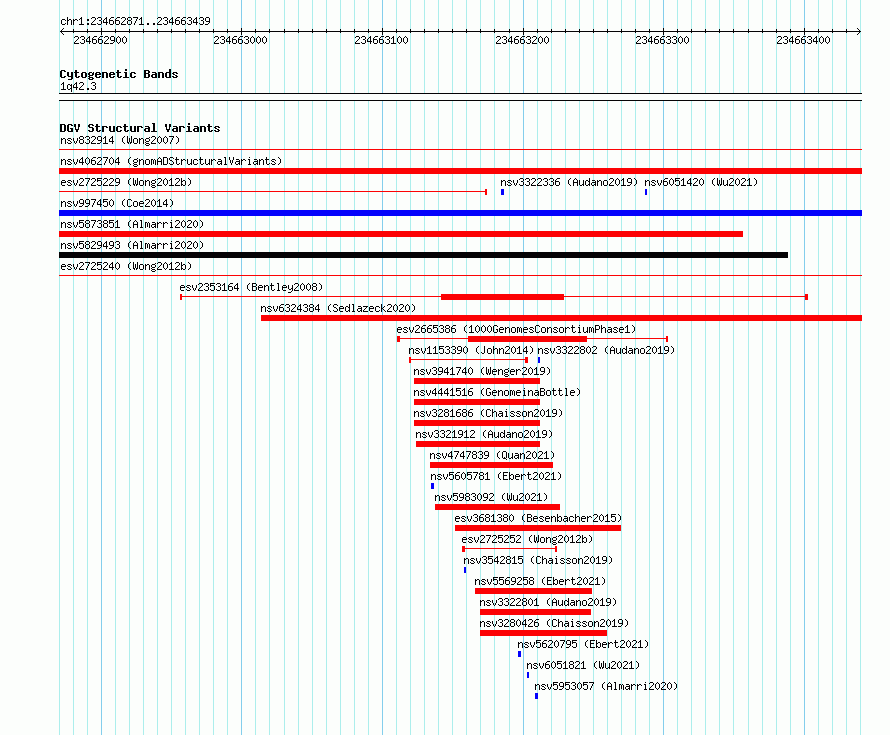890x735 pixels.
Task: Click the 1q42.3 cytogenetic band label
Action: [x=78, y=86]
